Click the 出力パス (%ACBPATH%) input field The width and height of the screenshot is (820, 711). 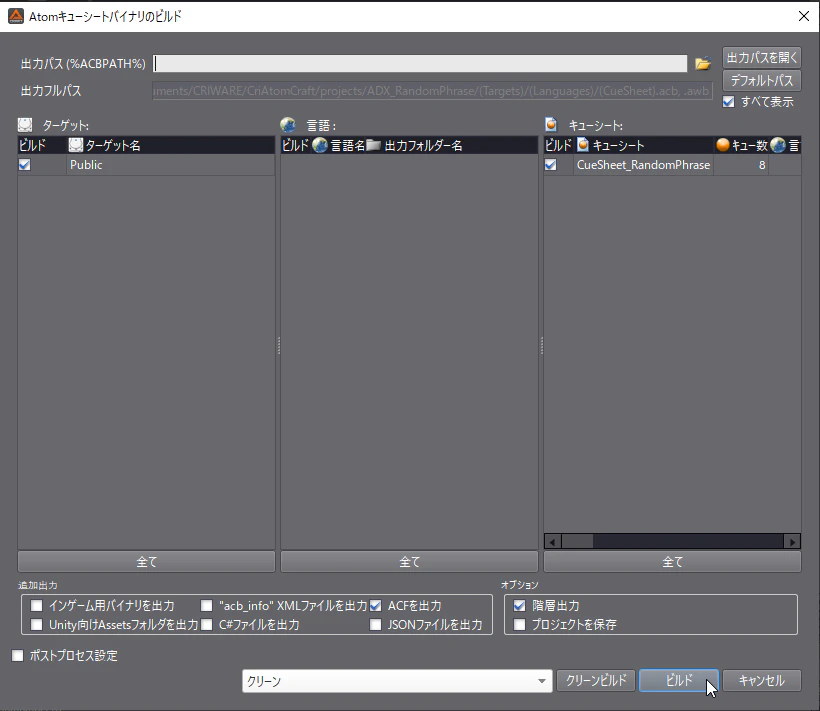point(420,64)
